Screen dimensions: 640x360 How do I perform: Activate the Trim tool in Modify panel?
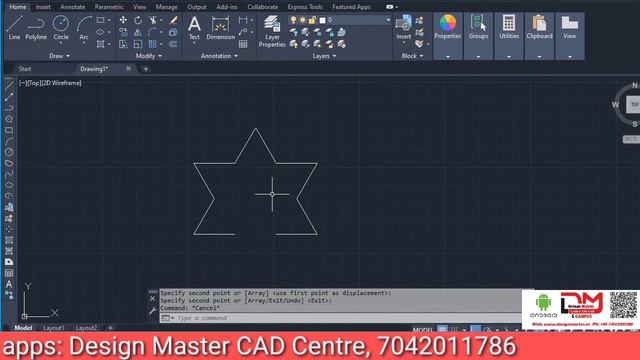[153, 20]
